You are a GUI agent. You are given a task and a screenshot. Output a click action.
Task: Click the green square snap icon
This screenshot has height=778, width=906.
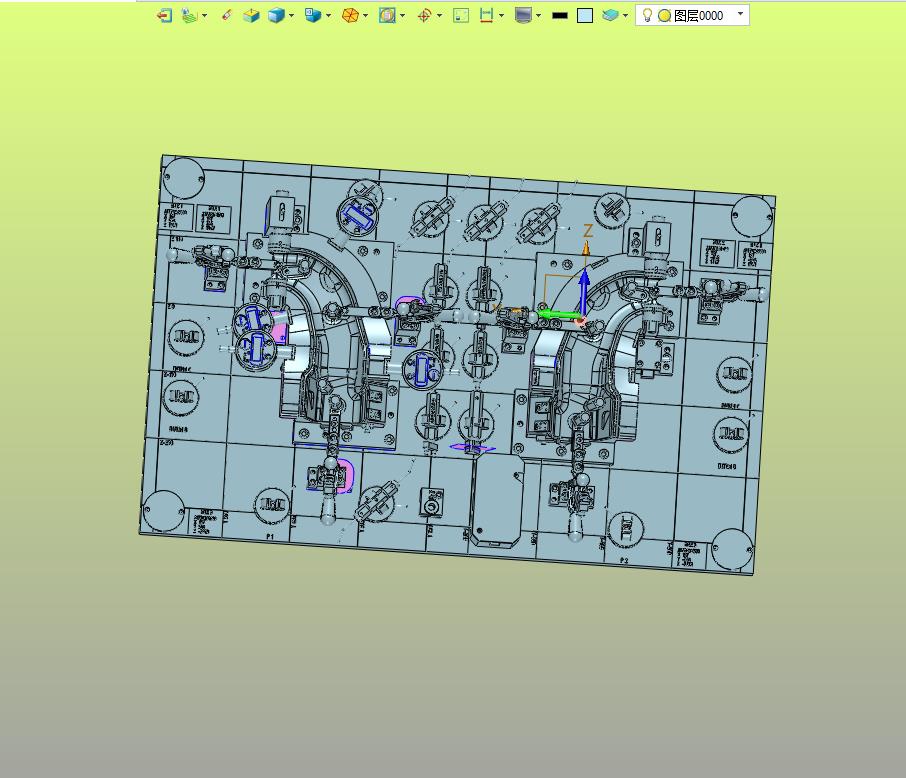461,16
